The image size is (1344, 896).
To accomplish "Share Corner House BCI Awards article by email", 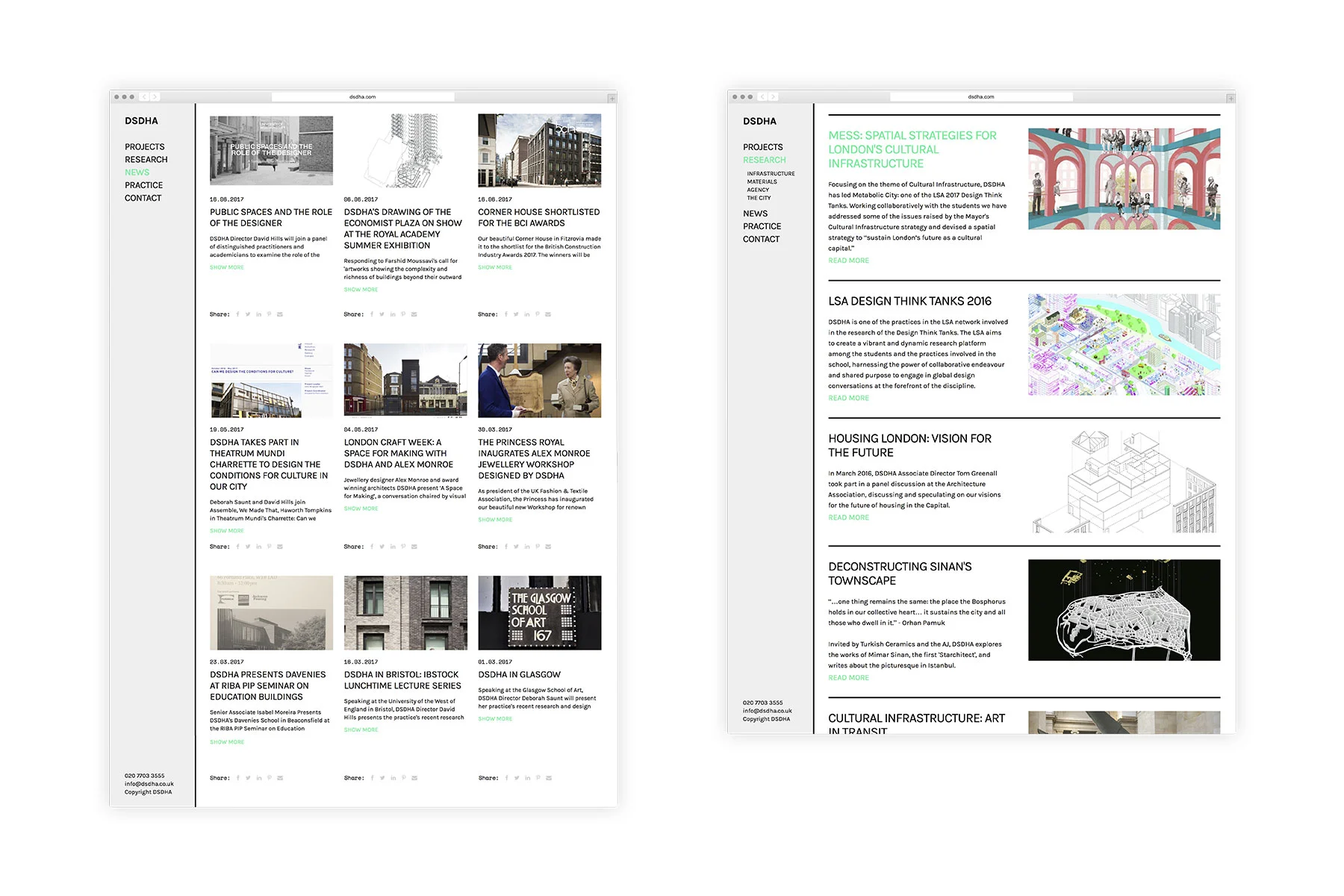I will [548, 314].
